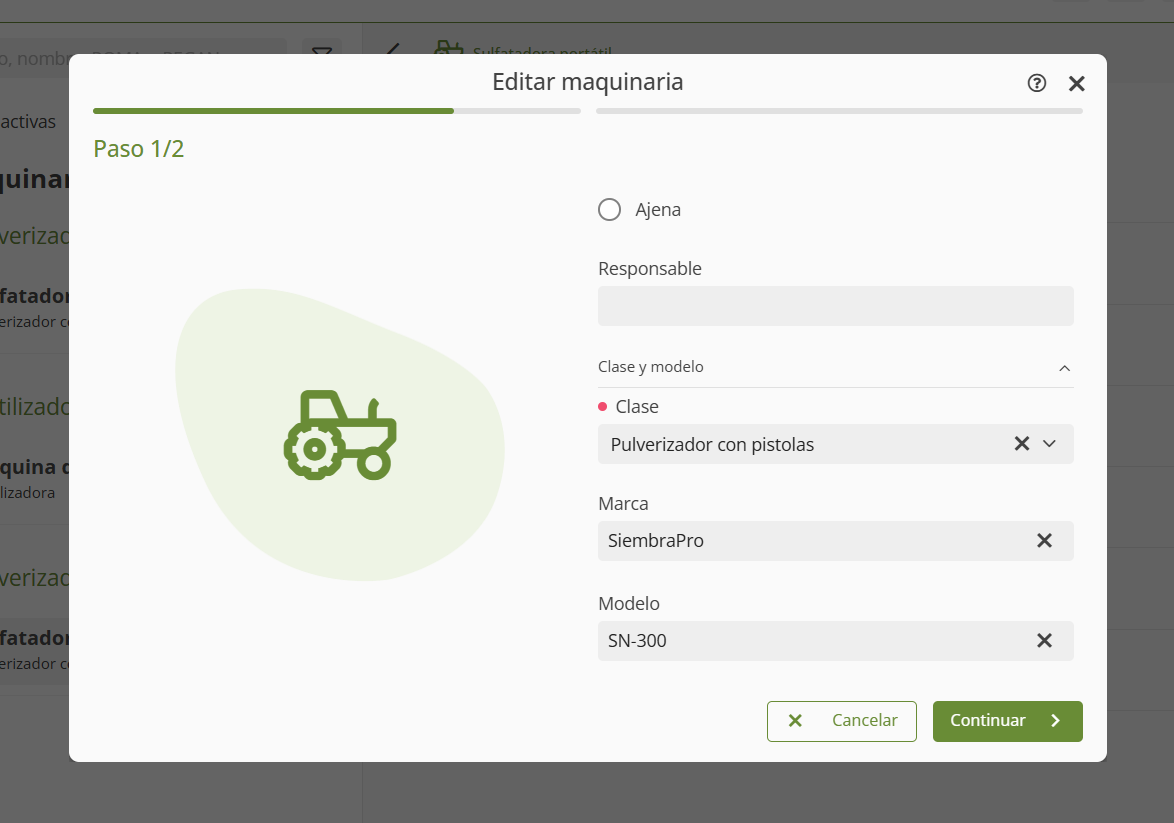This screenshot has height=823, width=1174.
Task: Select the Ajena radio button
Action: (609, 210)
